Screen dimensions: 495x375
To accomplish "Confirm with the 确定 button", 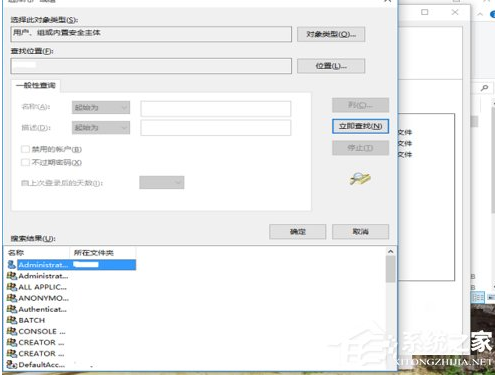I will [x=298, y=232].
